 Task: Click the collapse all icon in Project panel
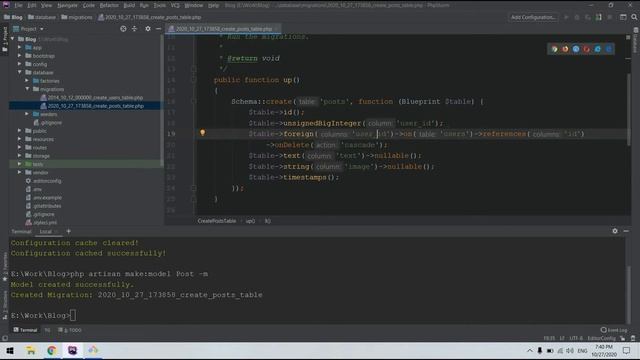pos(134,29)
